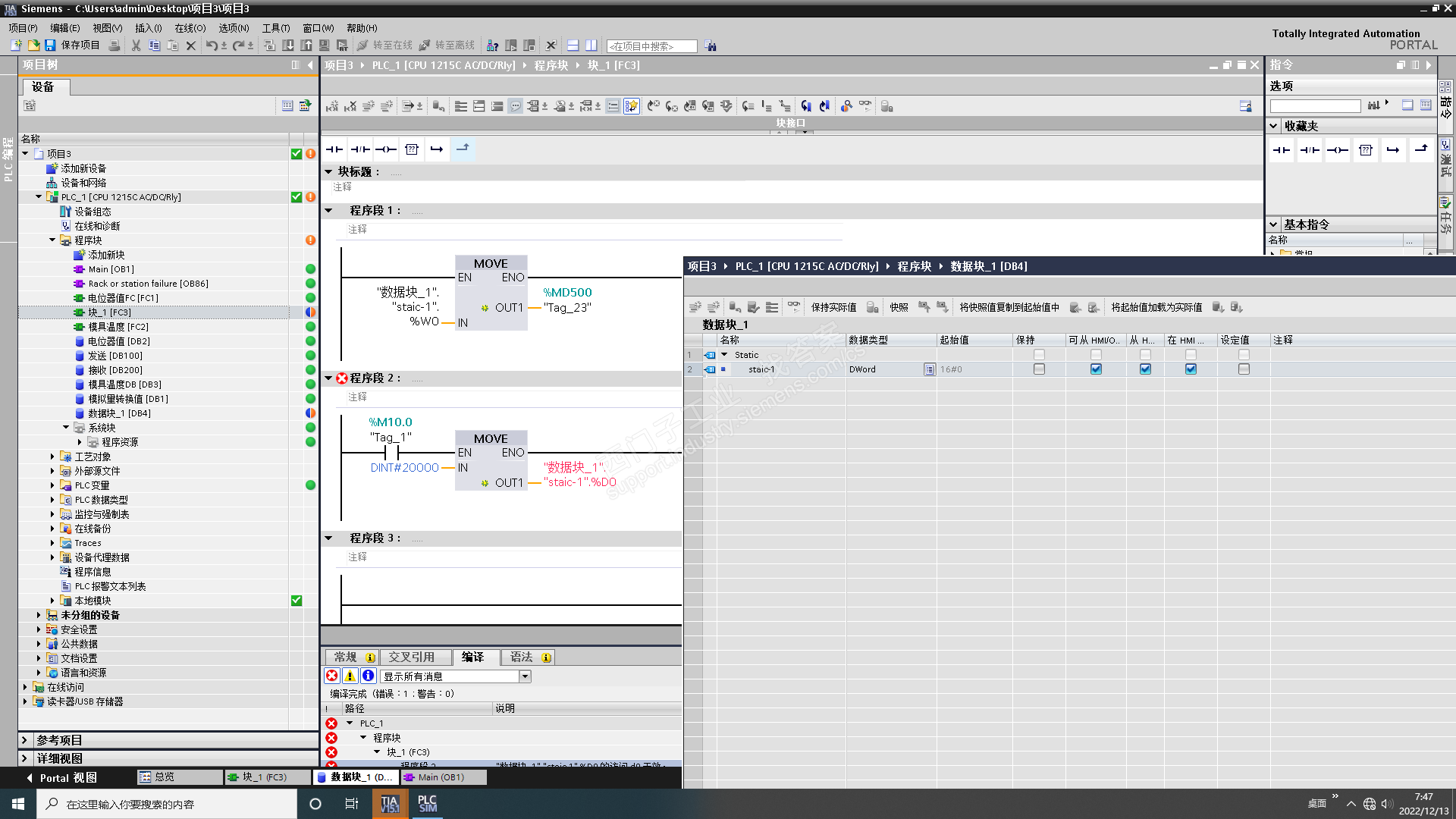Viewport: 1456px width, 819px height.
Task: Insert the empty box instruction
Action: [x=412, y=149]
